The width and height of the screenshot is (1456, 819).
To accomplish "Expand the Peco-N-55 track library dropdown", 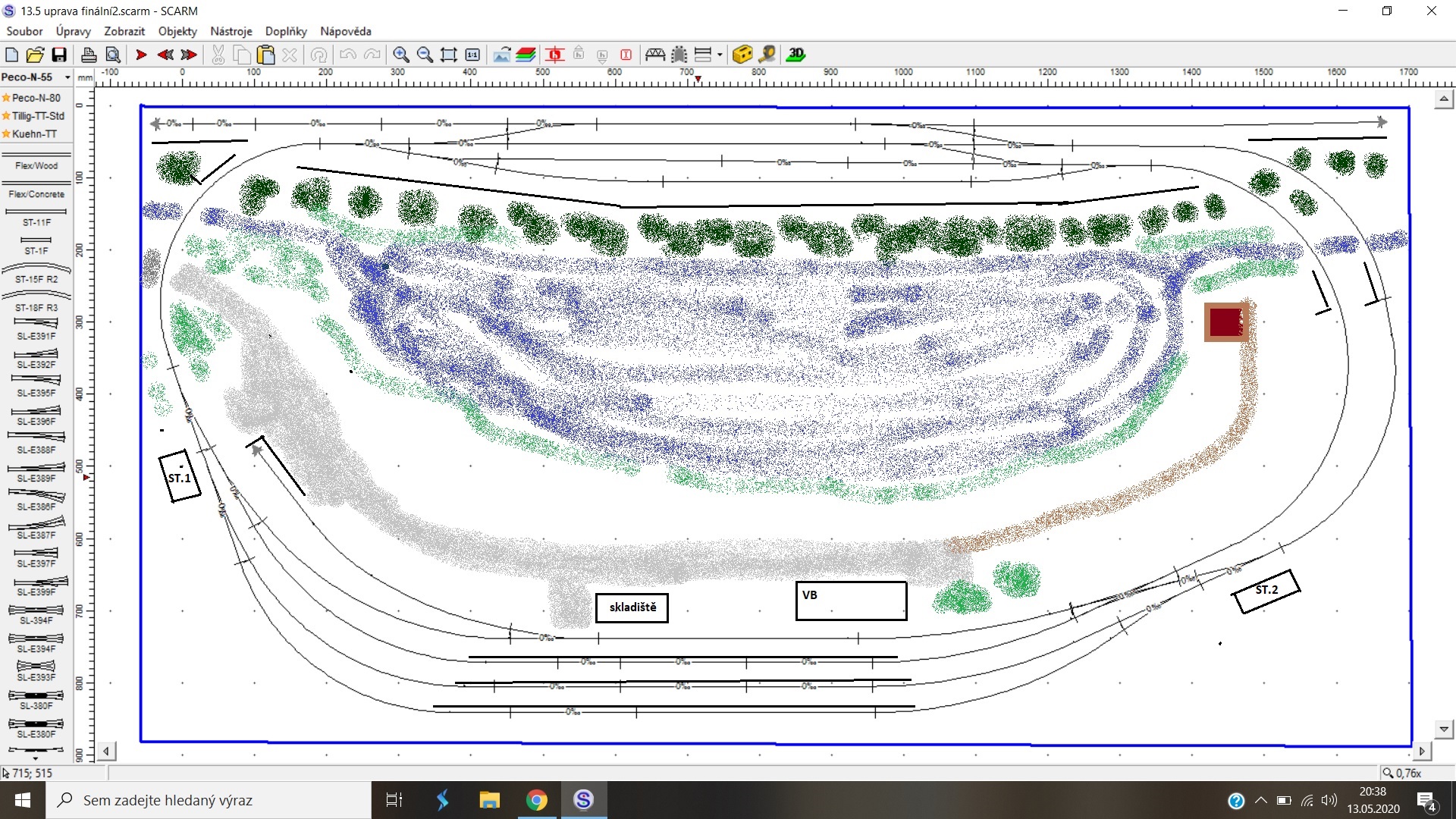I will (x=67, y=77).
